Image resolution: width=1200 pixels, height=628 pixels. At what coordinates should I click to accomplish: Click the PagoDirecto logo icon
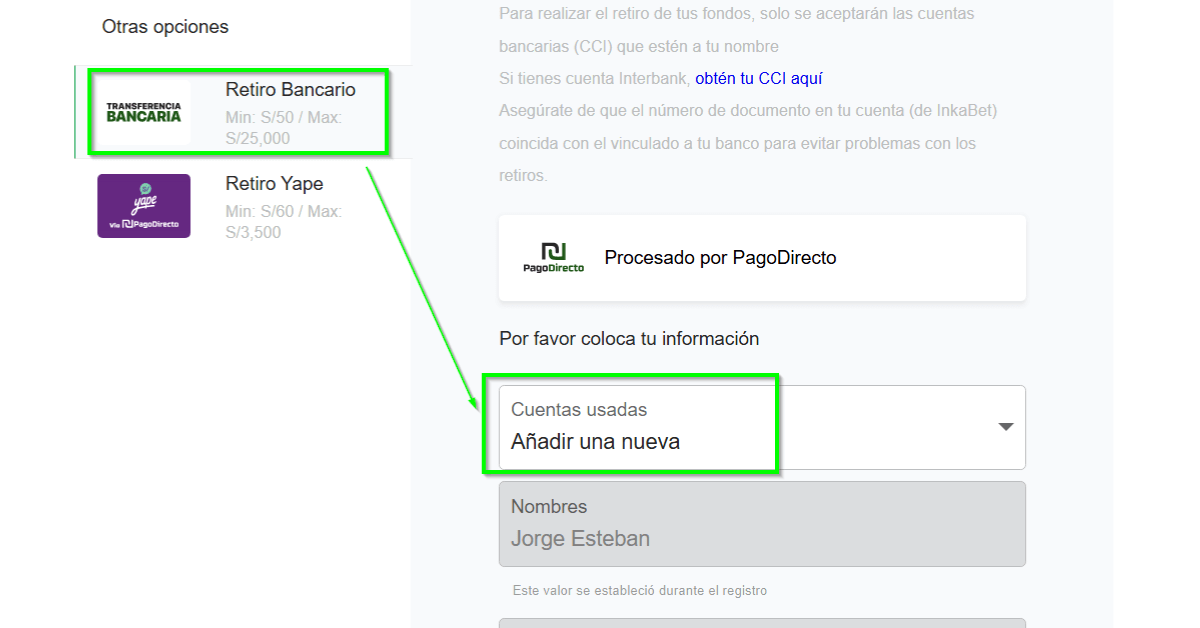tap(553, 258)
